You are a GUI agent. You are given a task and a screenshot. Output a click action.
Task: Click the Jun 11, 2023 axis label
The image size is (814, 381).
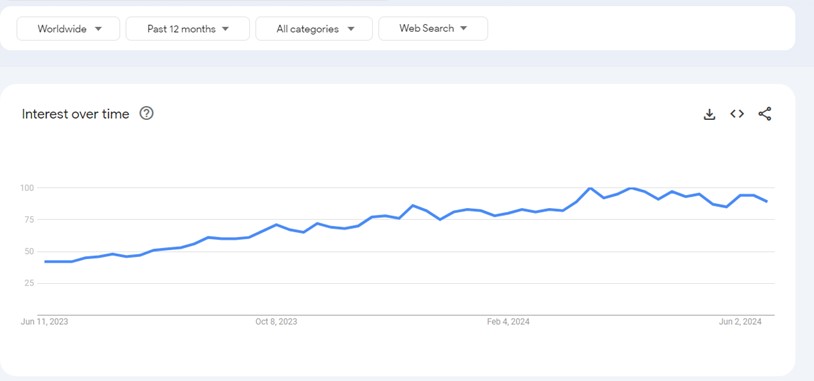point(44,322)
